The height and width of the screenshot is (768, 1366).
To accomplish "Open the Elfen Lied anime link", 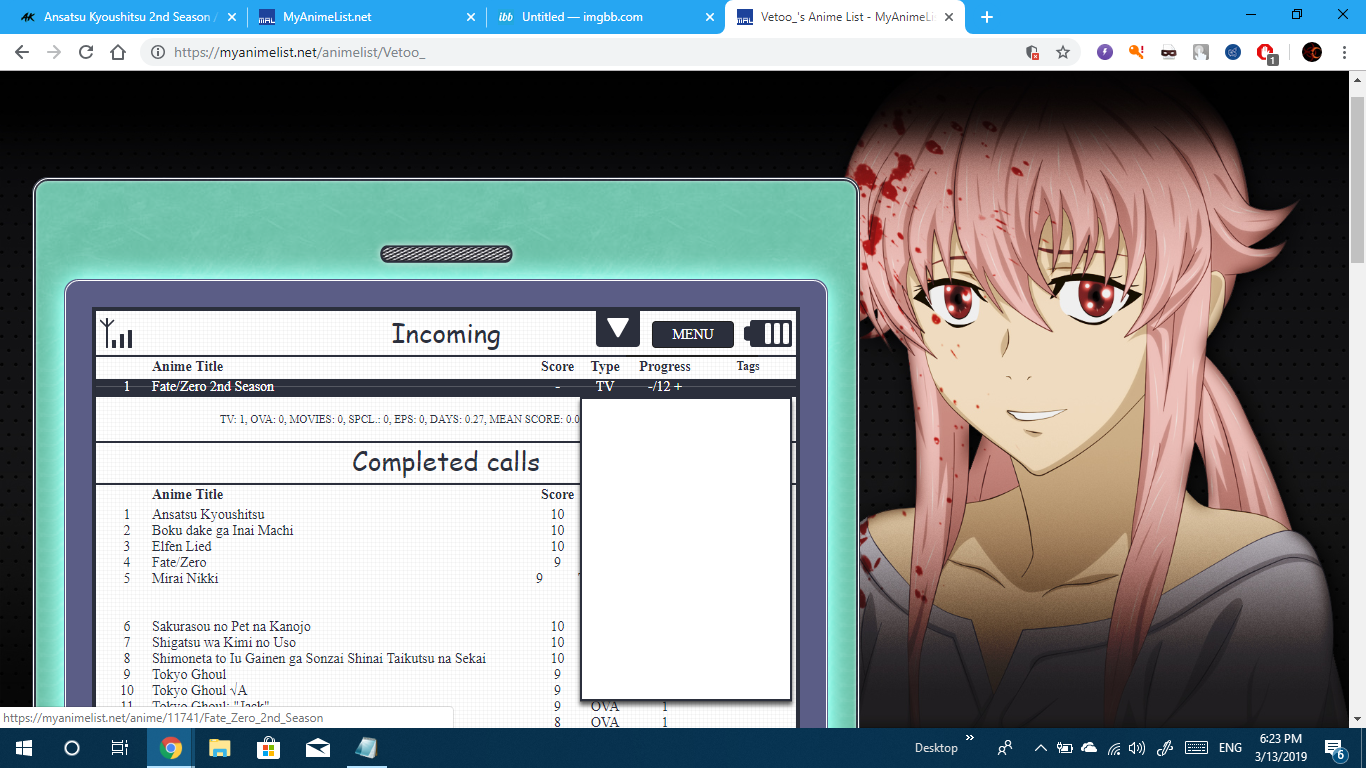I will [x=182, y=546].
